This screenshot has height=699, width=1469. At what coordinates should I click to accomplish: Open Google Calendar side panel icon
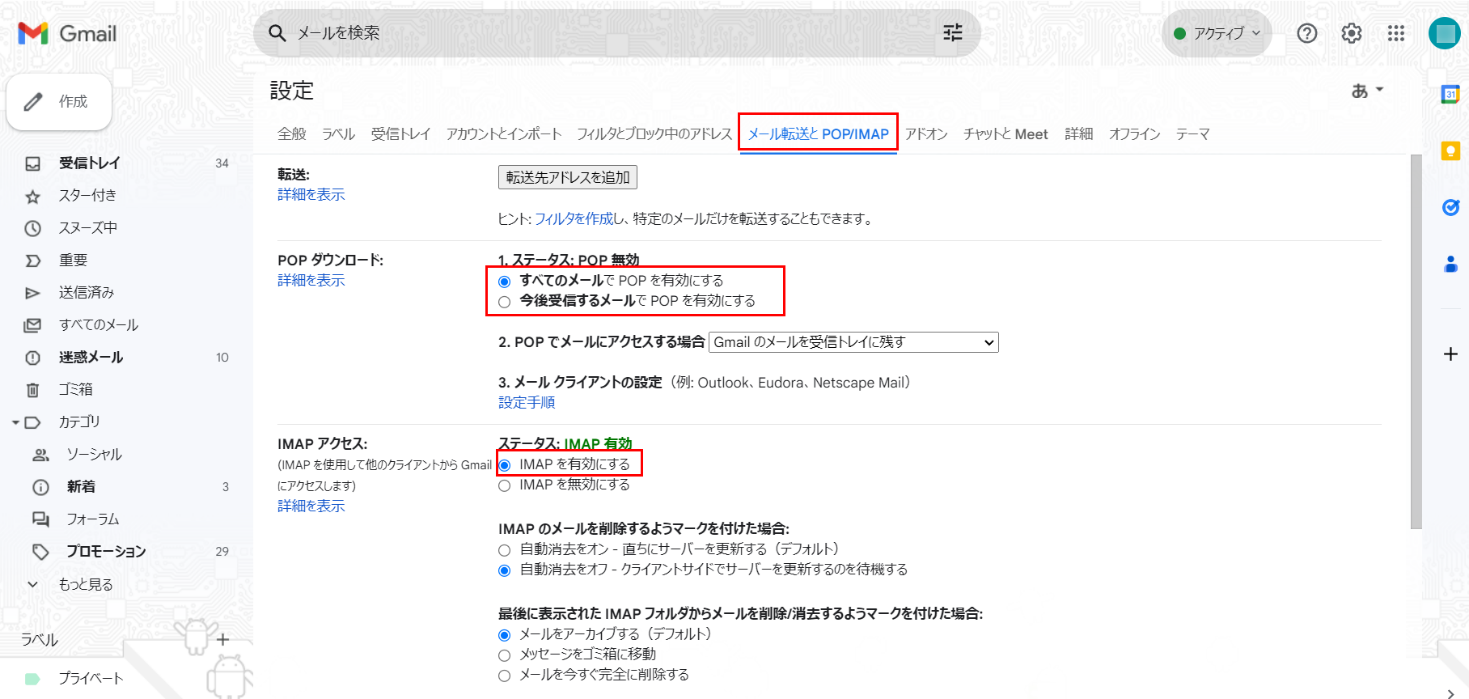coord(1450,94)
